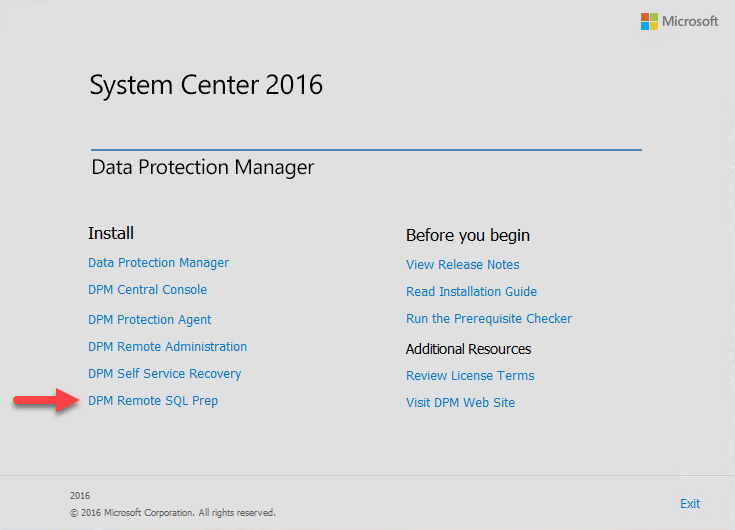This screenshot has width=735, height=530.
Task: Click the Data Protection Manager subtitle heading
Action: pos(202,167)
